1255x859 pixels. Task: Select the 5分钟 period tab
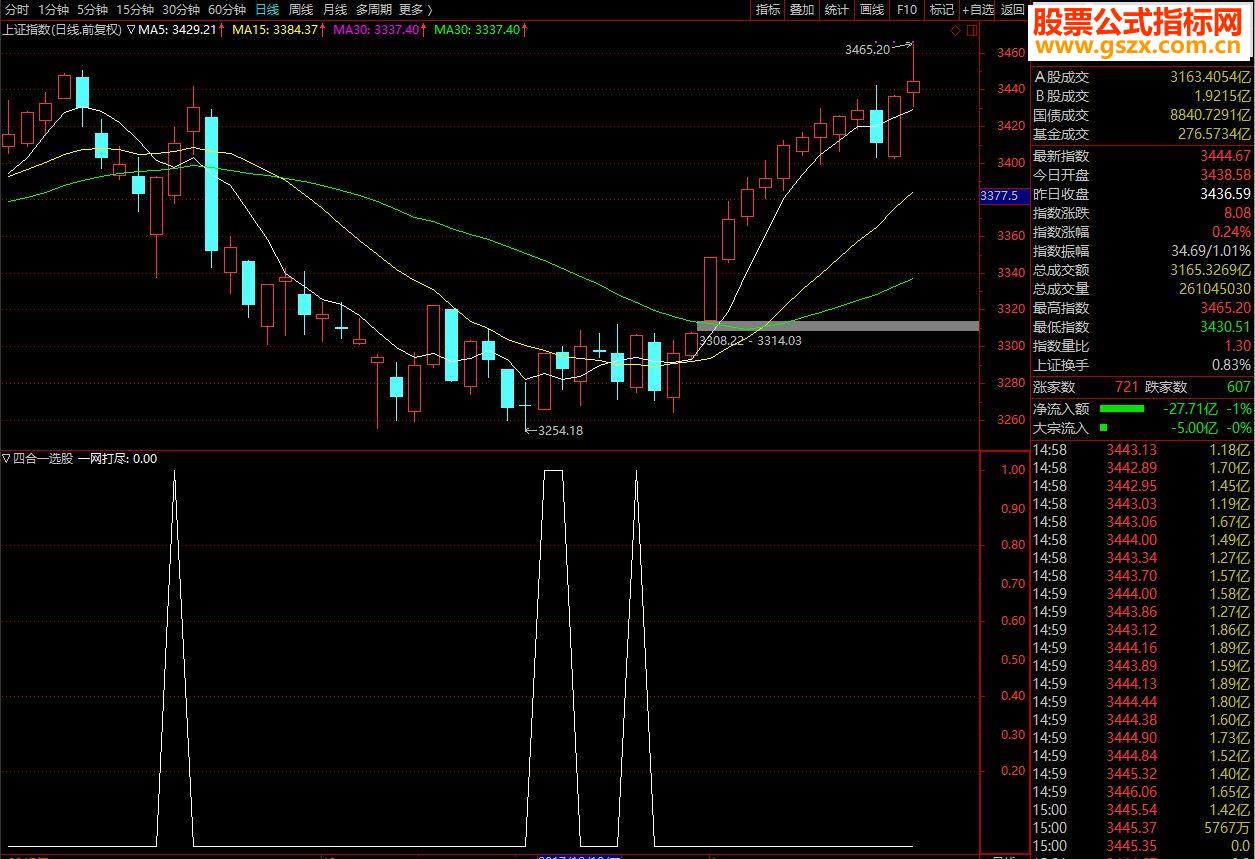[x=92, y=9]
